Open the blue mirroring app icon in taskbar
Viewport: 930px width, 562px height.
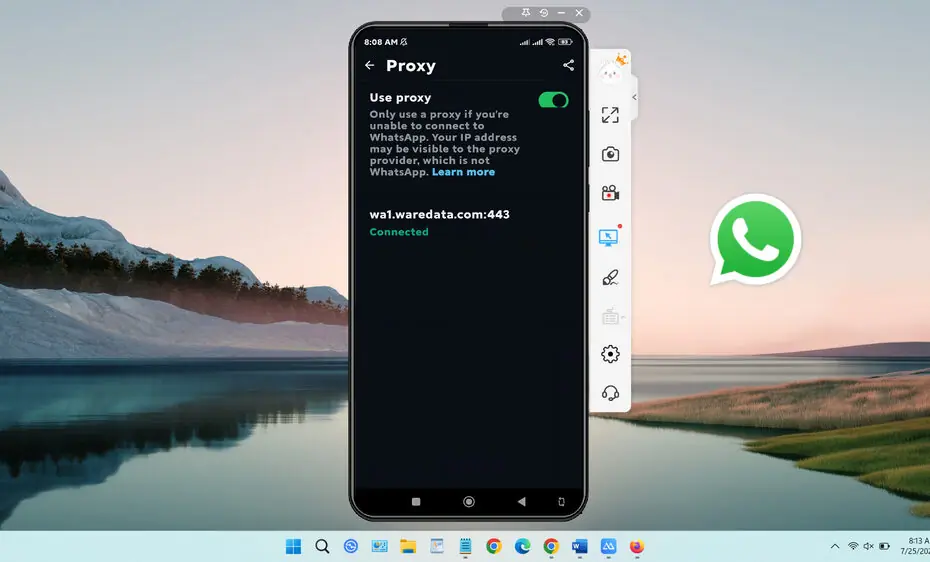[608, 546]
